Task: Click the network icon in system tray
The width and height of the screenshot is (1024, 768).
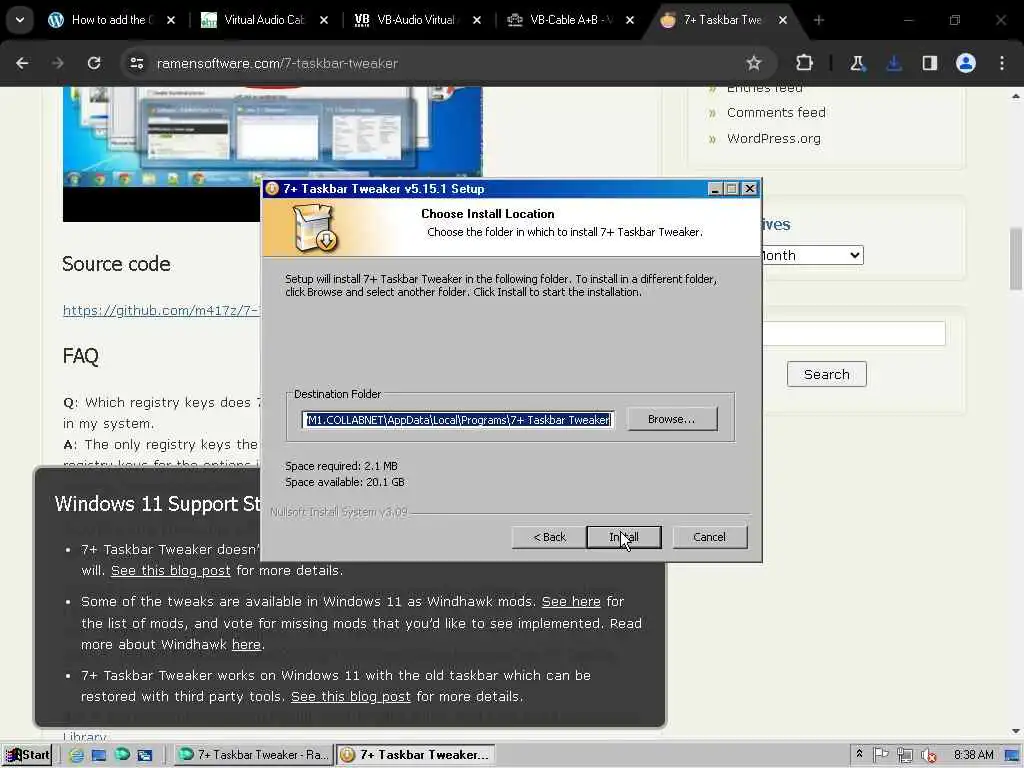Action: [x=905, y=756]
